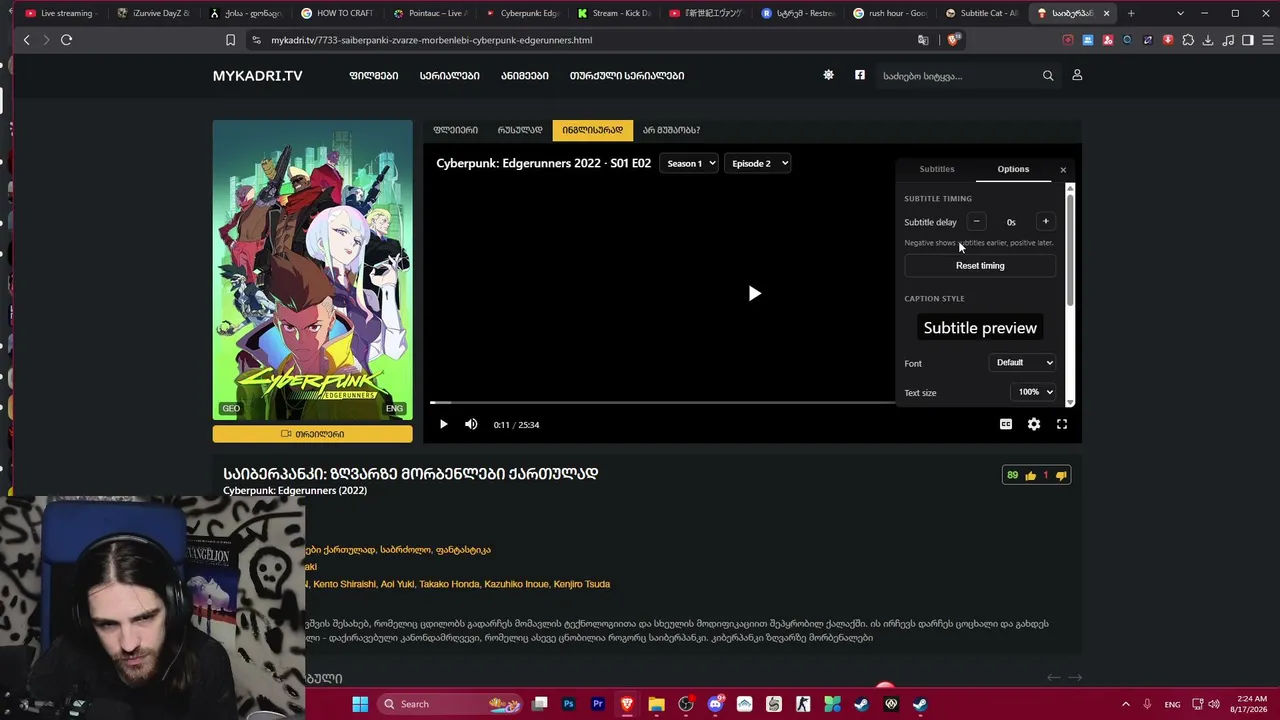Click the MYKADRI.TV logo
The height and width of the screenshot is (720, 1280).
click(257, 76)
